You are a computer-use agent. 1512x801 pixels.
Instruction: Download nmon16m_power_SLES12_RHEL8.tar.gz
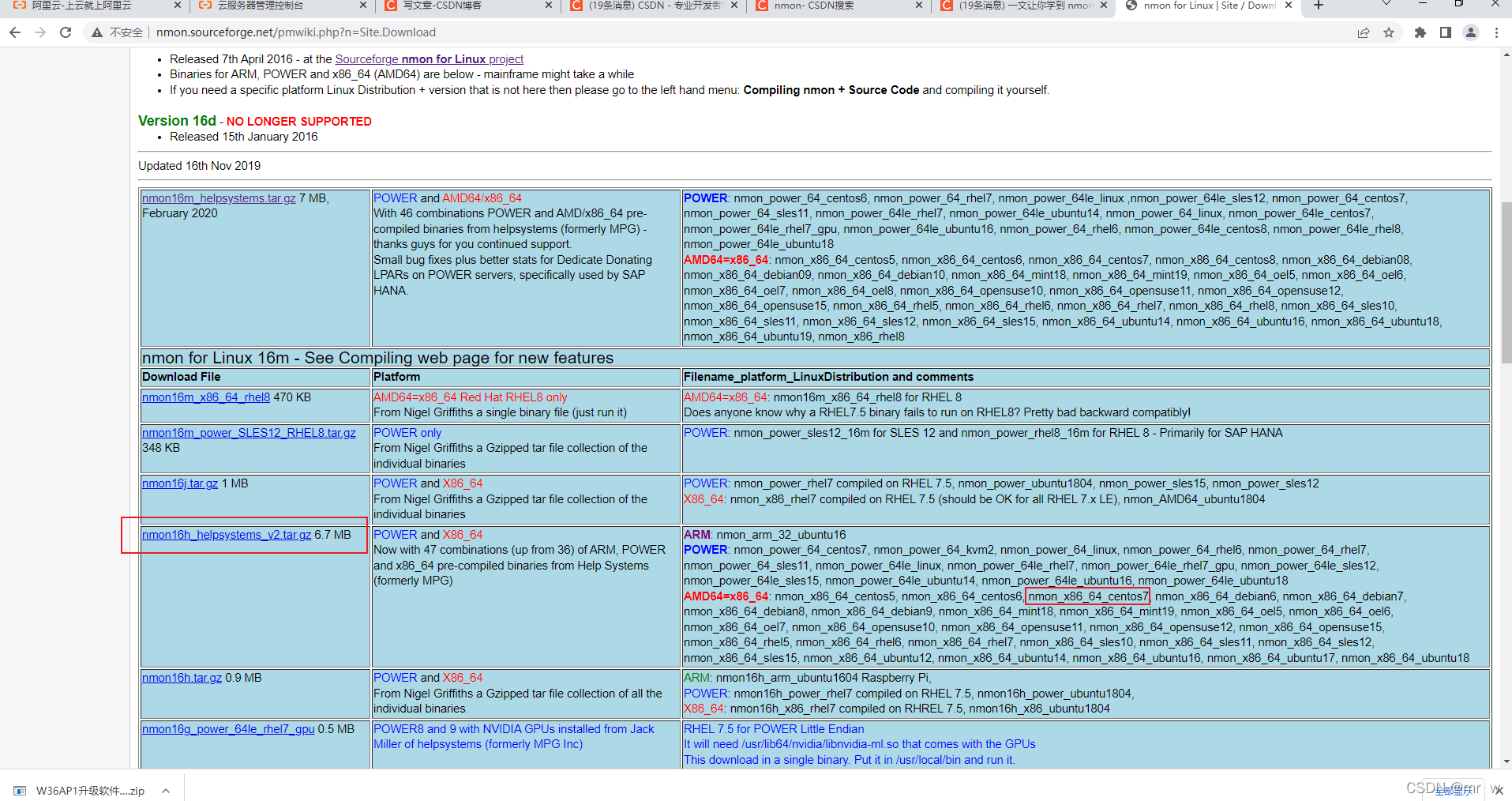(249, 433)
